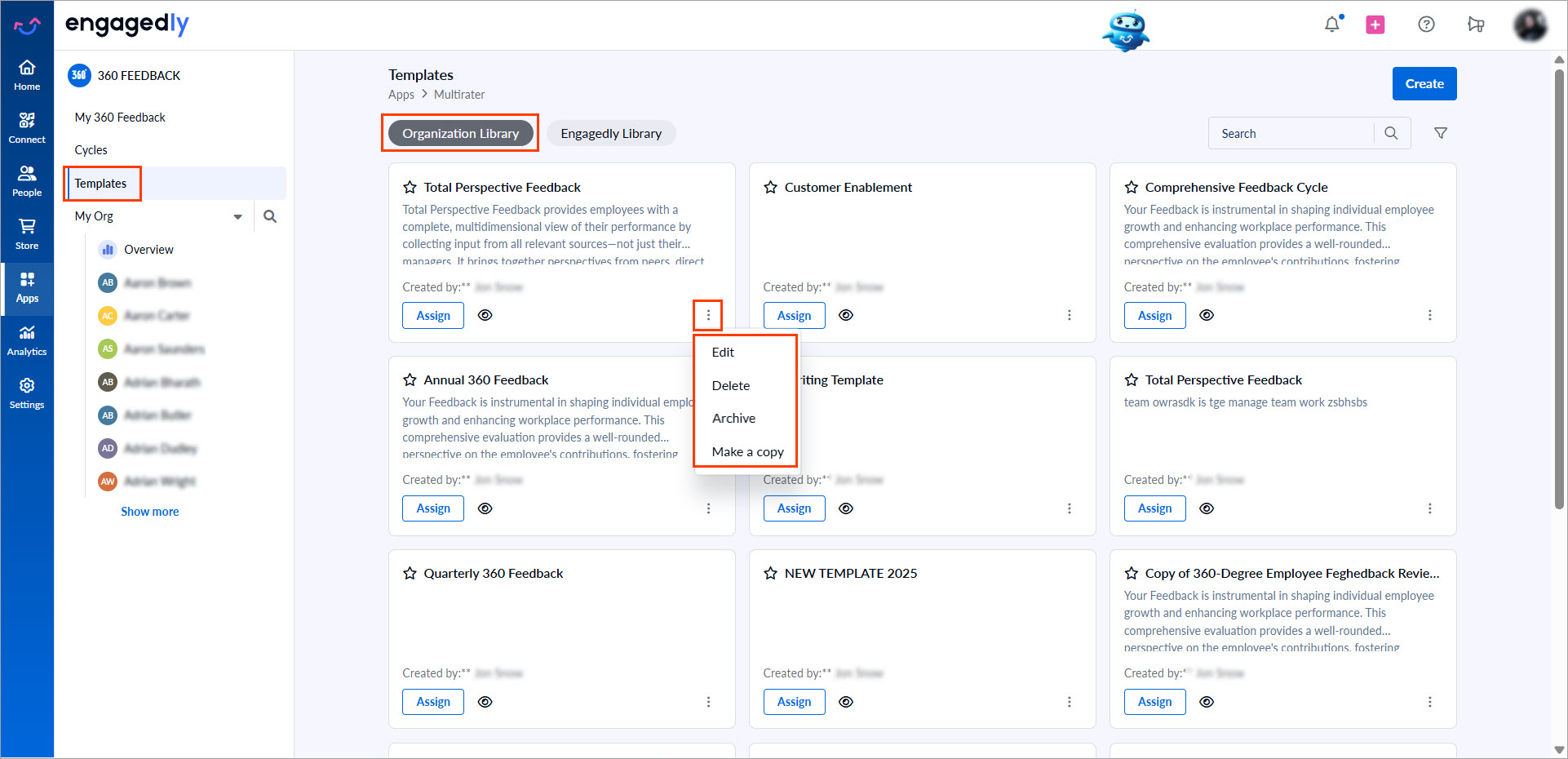Click the Create button
Image resolution: width=1568 pixels, height=759 pixels.
pos(1424,83)
